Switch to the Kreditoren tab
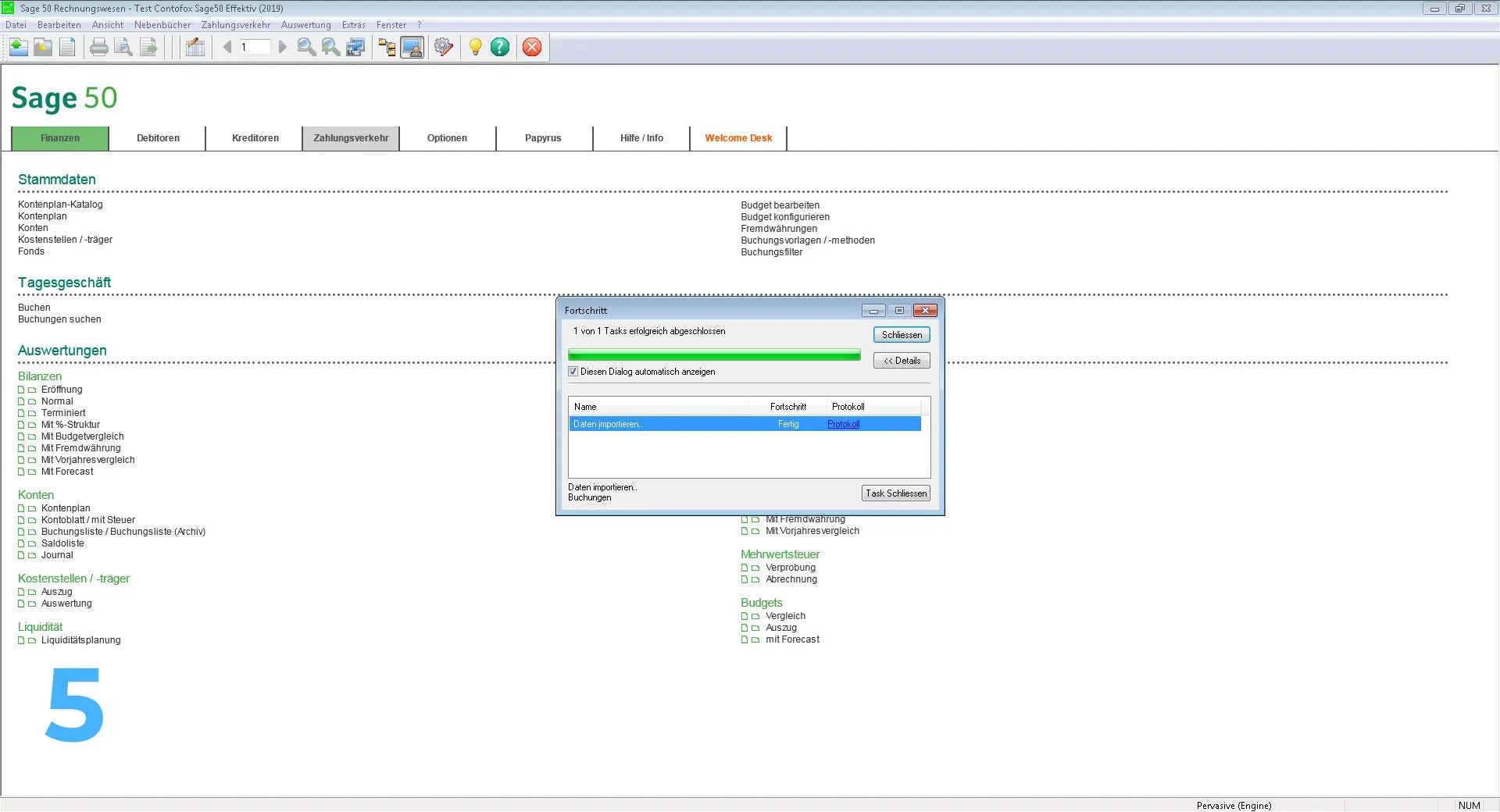1500x812 pixels. 255,138
